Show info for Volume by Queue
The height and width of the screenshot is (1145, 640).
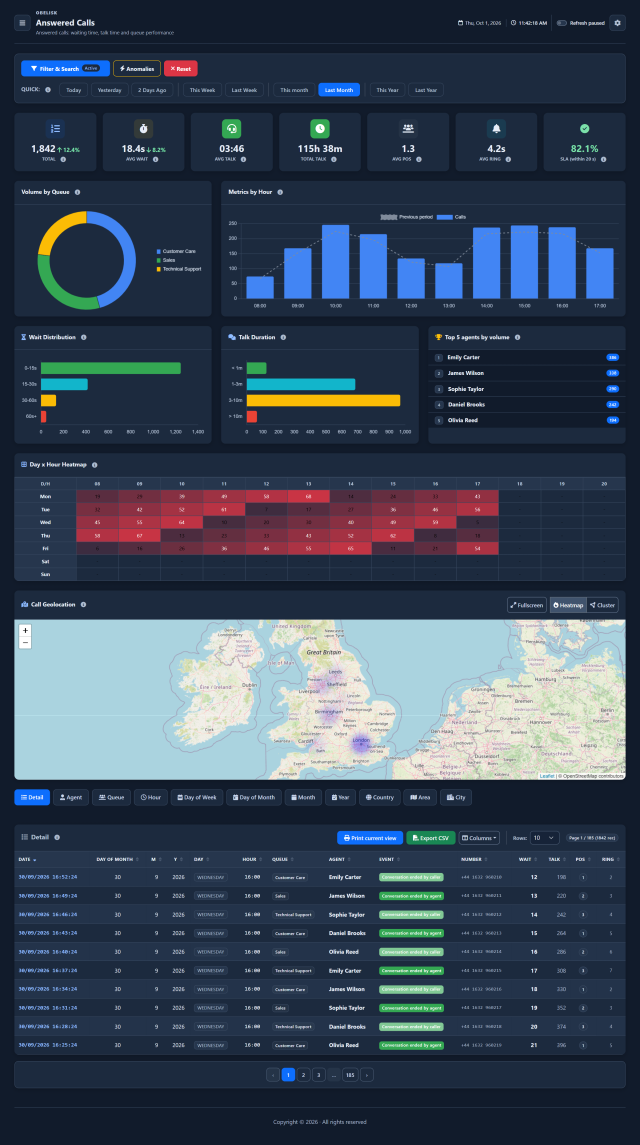(77, 192)
